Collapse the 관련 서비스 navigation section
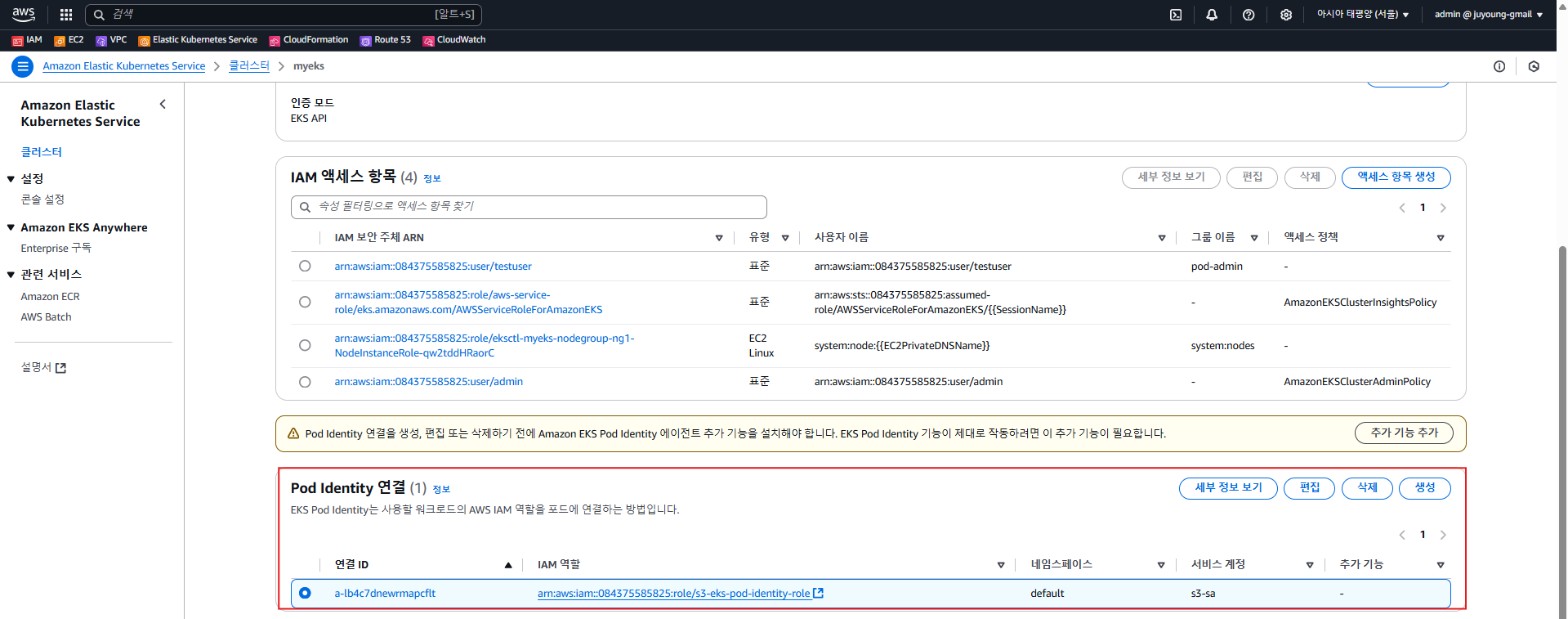Viewport: 1568px width, 619px height. 11,275
